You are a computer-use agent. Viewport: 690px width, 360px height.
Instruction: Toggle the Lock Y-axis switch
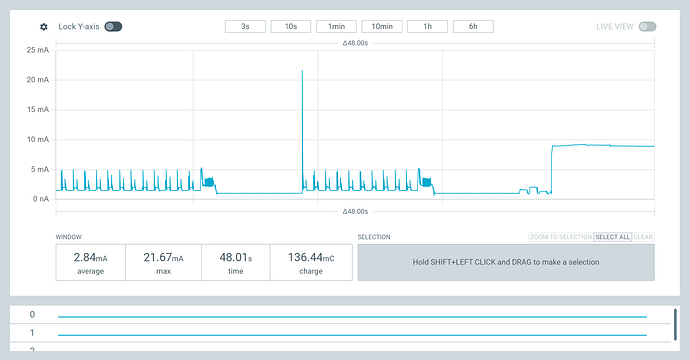click(113, 26)
